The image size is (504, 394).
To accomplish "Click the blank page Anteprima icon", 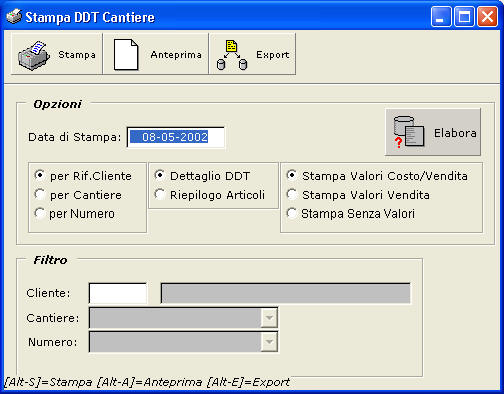I will point(126,55).
